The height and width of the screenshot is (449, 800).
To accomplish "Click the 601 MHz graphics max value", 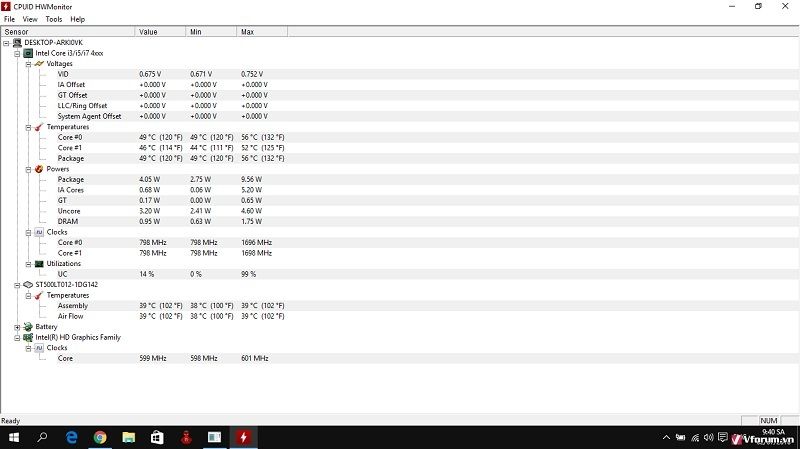I will coord(255,358).
